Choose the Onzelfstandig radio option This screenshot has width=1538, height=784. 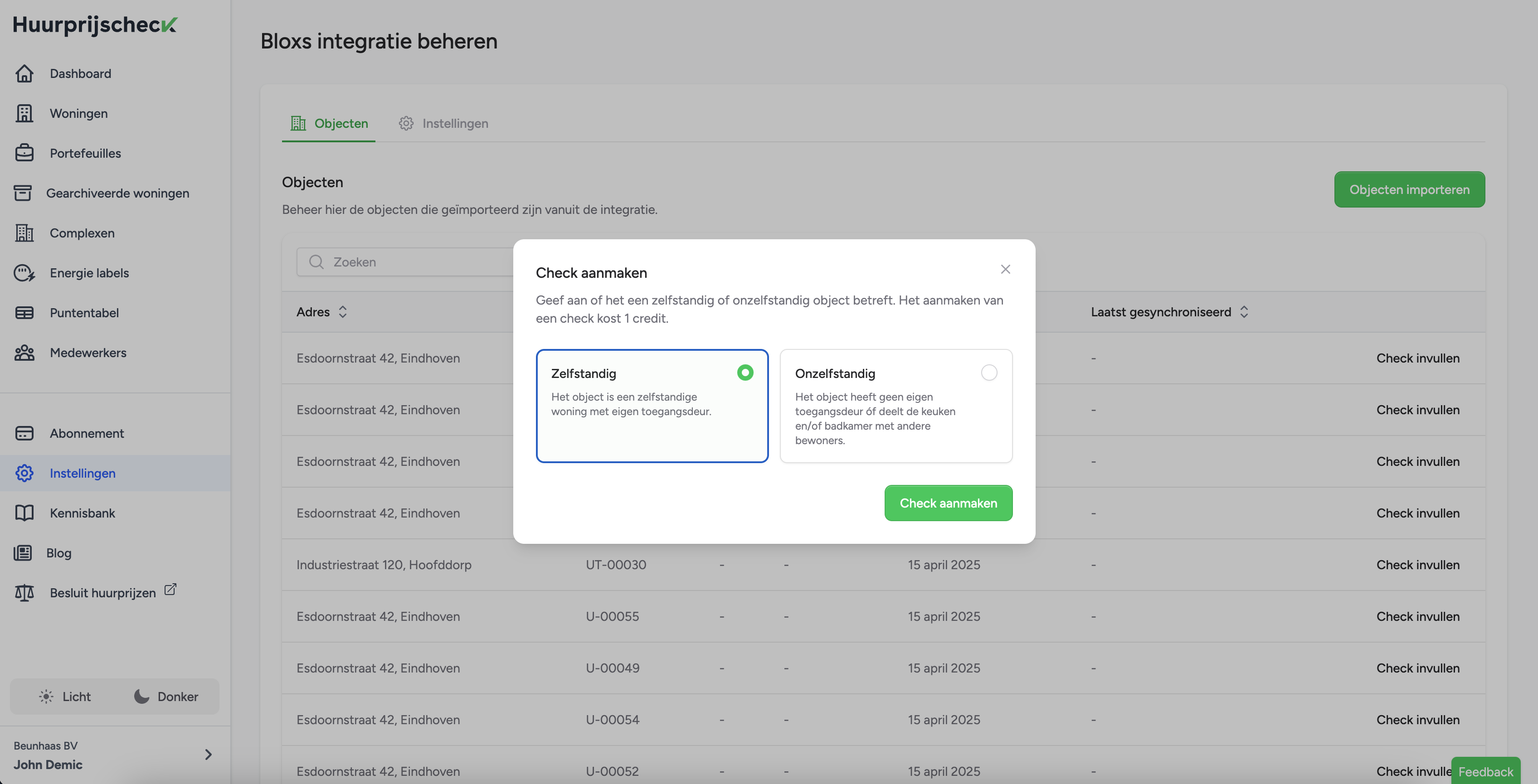click(989, 373)
